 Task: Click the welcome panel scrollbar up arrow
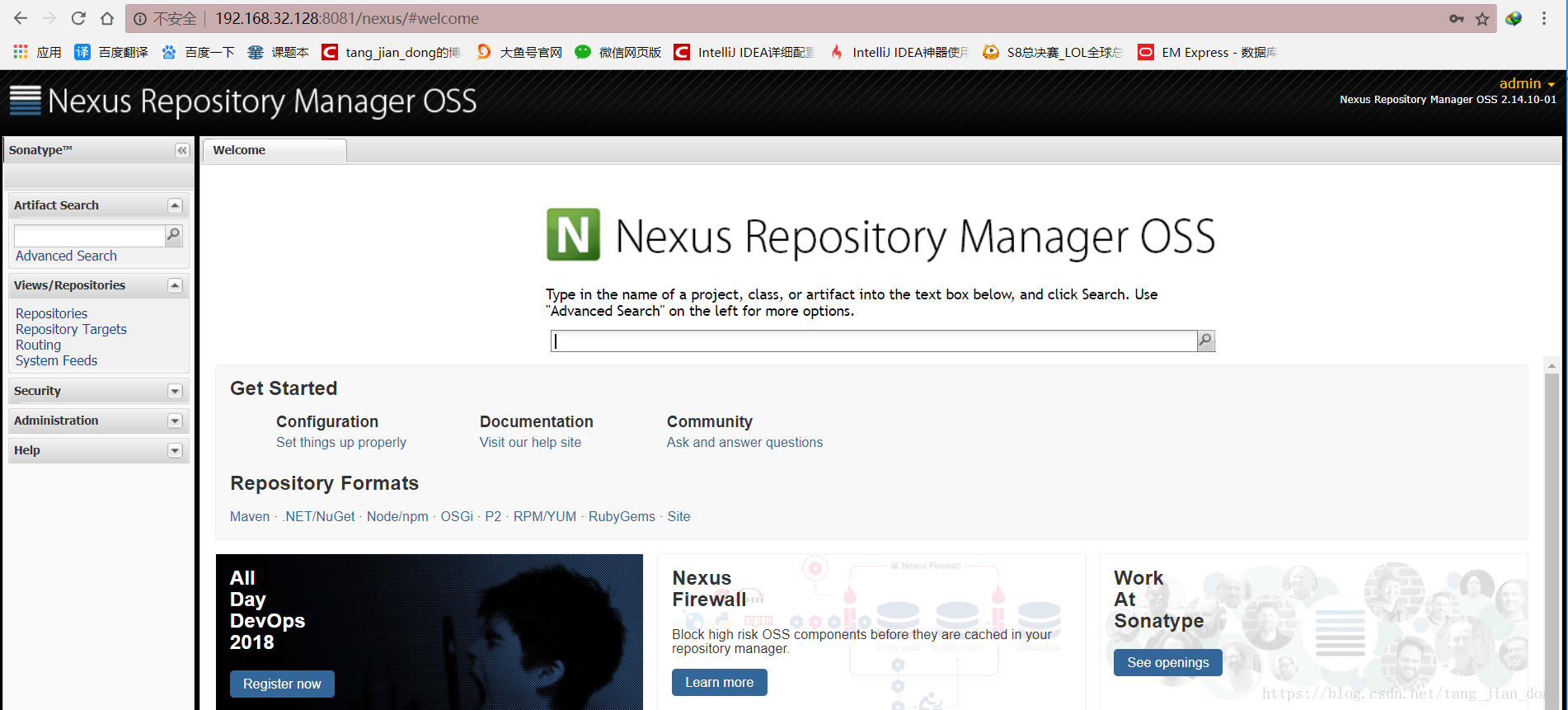point(1552,365)
